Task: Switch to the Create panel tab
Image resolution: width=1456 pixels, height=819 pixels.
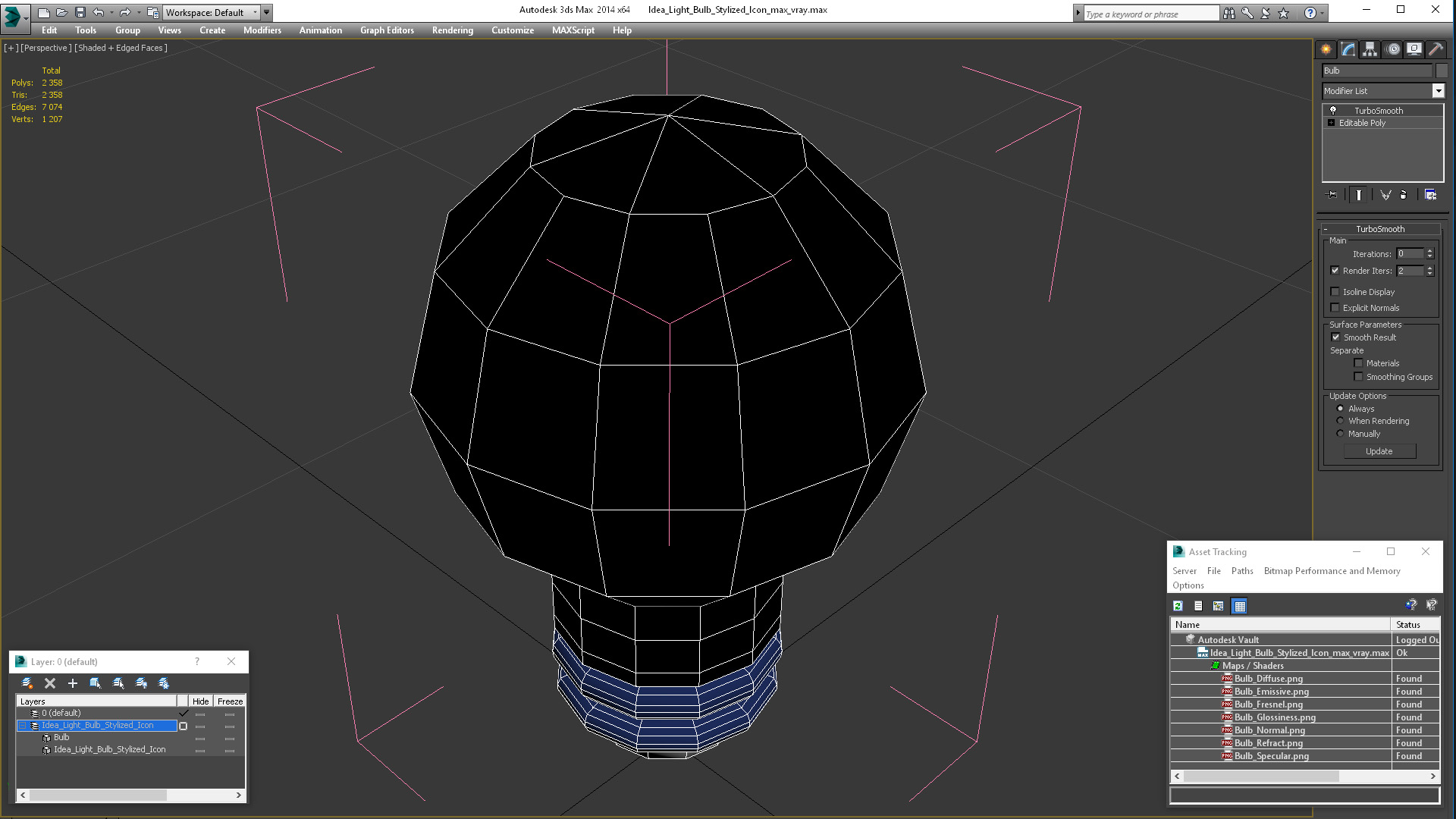Action: [1326, 49]
